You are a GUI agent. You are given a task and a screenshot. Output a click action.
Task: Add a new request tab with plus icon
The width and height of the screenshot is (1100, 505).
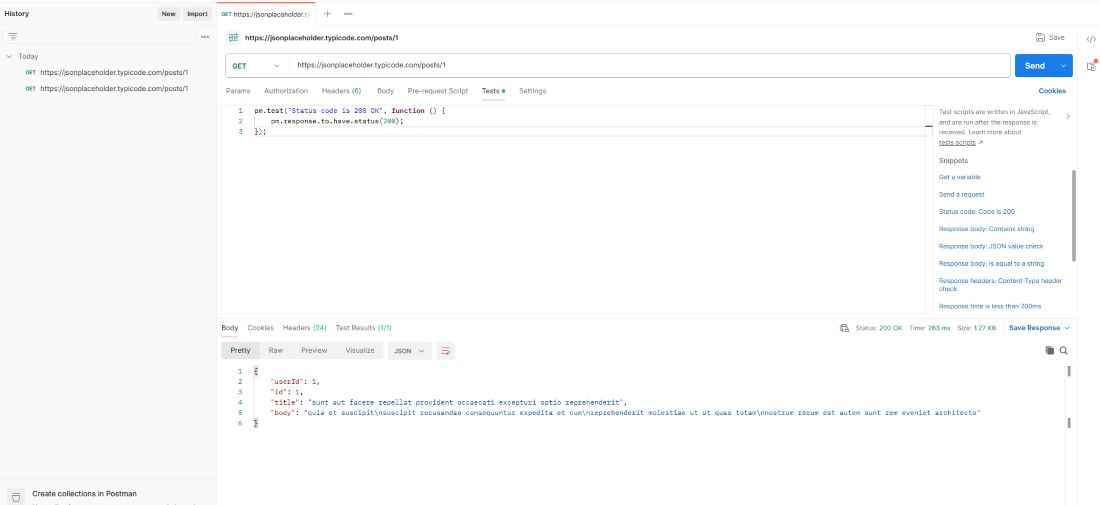click(x=327, y=13)
